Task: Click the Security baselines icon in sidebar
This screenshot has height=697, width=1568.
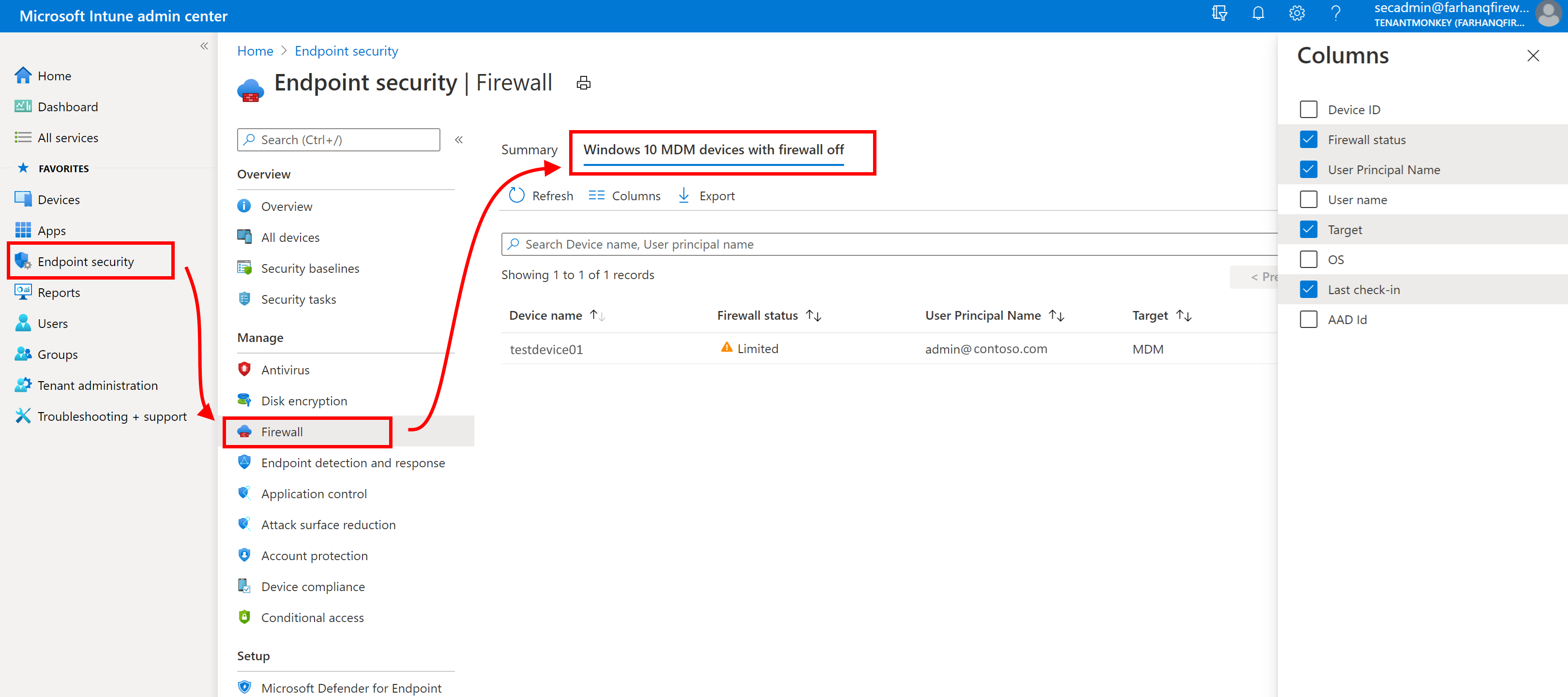Action: 245,268
